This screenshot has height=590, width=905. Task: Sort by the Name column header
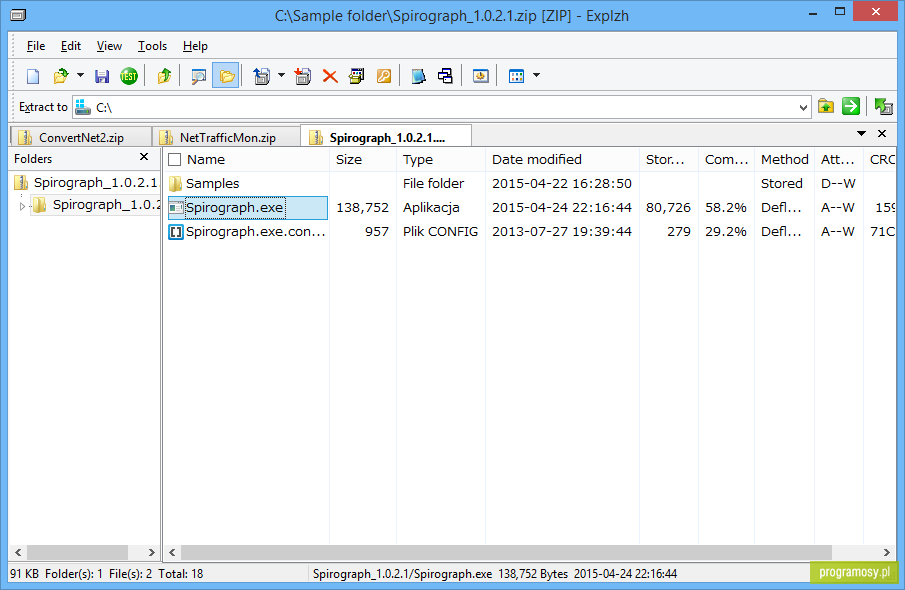coord(206,160)
